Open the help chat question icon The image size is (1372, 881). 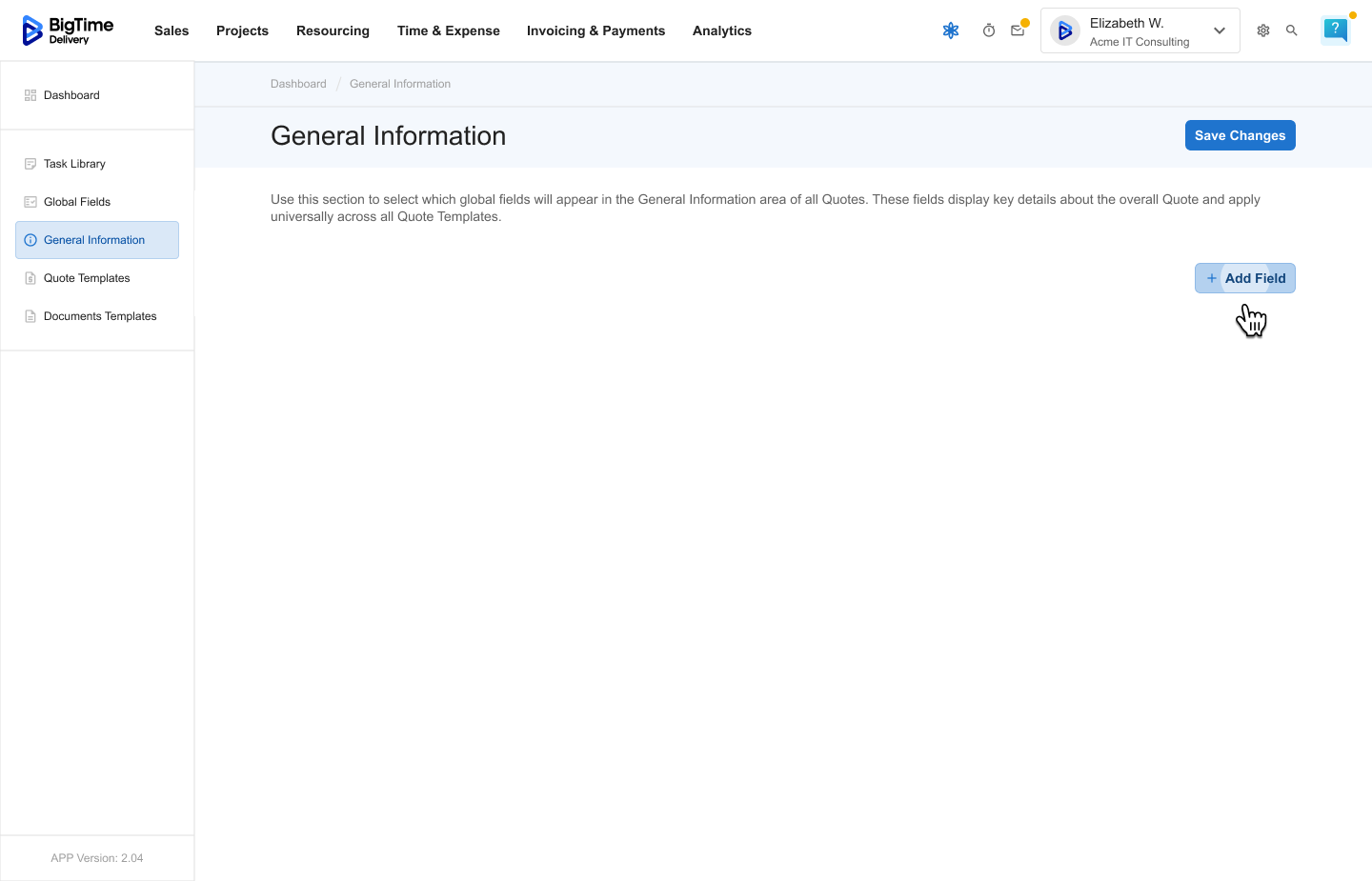1335,30
